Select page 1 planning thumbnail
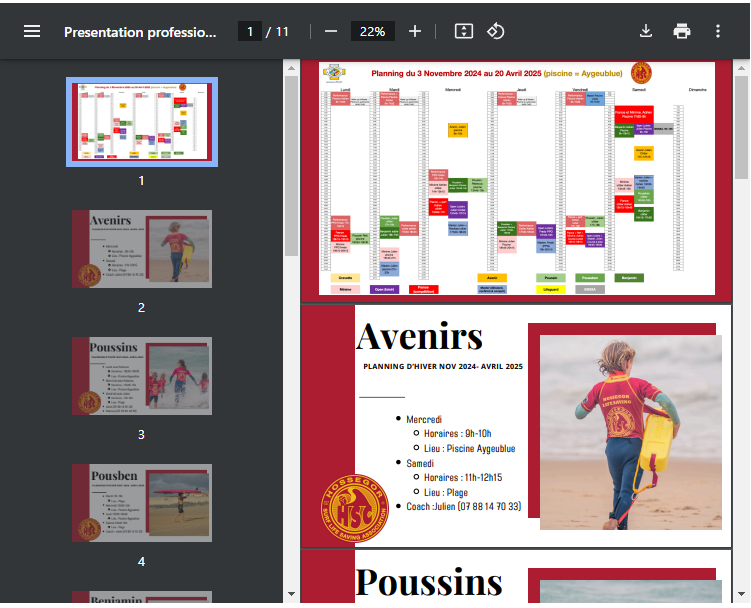This screenshot has height=608, width=751. (x=142, y=122)
